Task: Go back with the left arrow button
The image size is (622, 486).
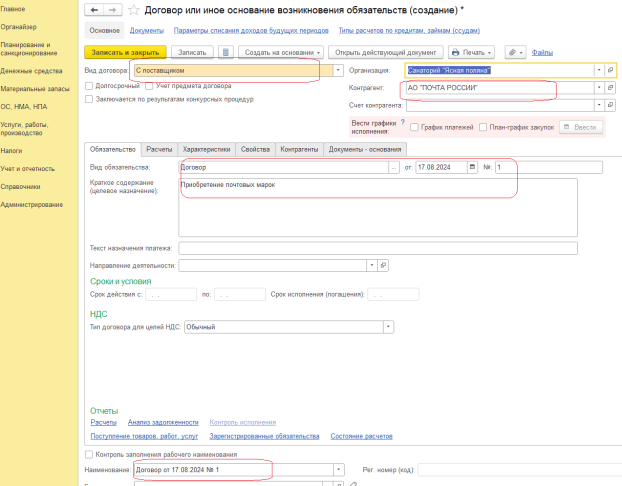Action: [94, 10]
